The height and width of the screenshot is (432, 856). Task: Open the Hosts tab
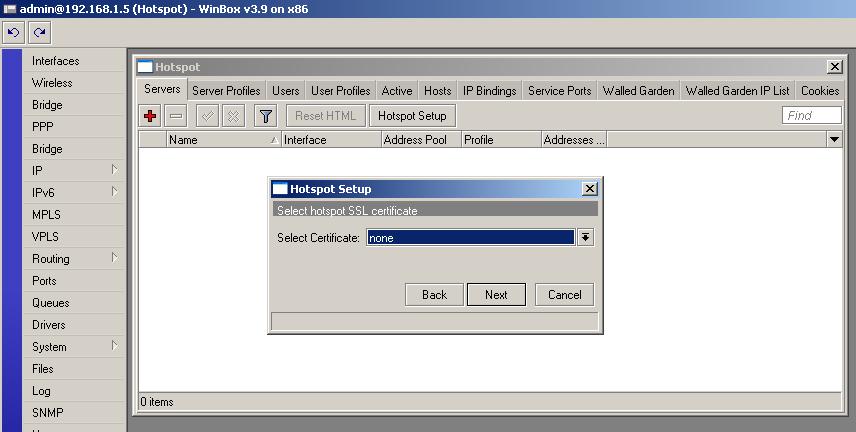click(x=438, y=91)
